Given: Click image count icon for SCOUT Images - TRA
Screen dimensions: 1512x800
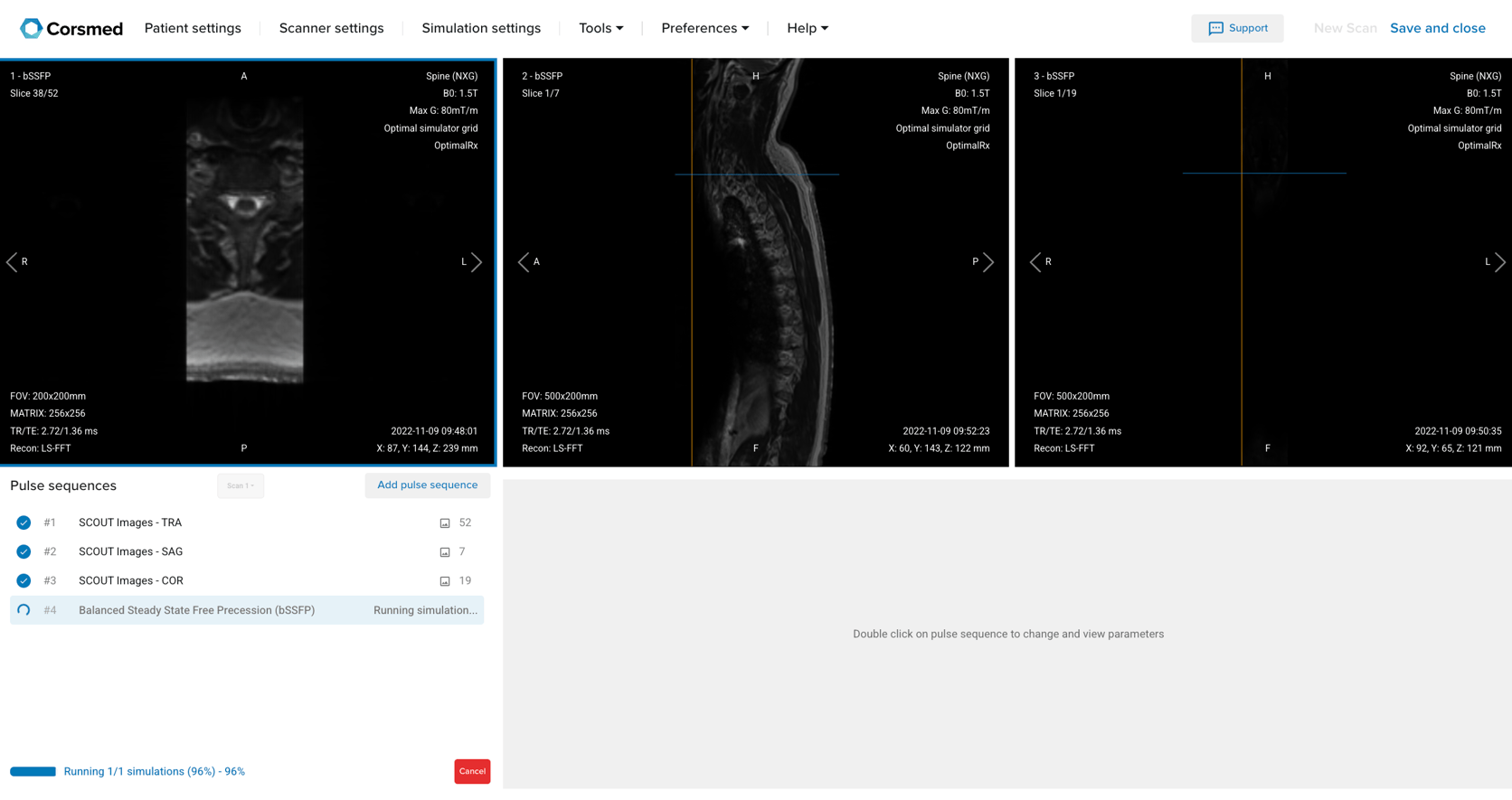Looking at the screenshot, I should pyautogui.click(x=445, y=523).
